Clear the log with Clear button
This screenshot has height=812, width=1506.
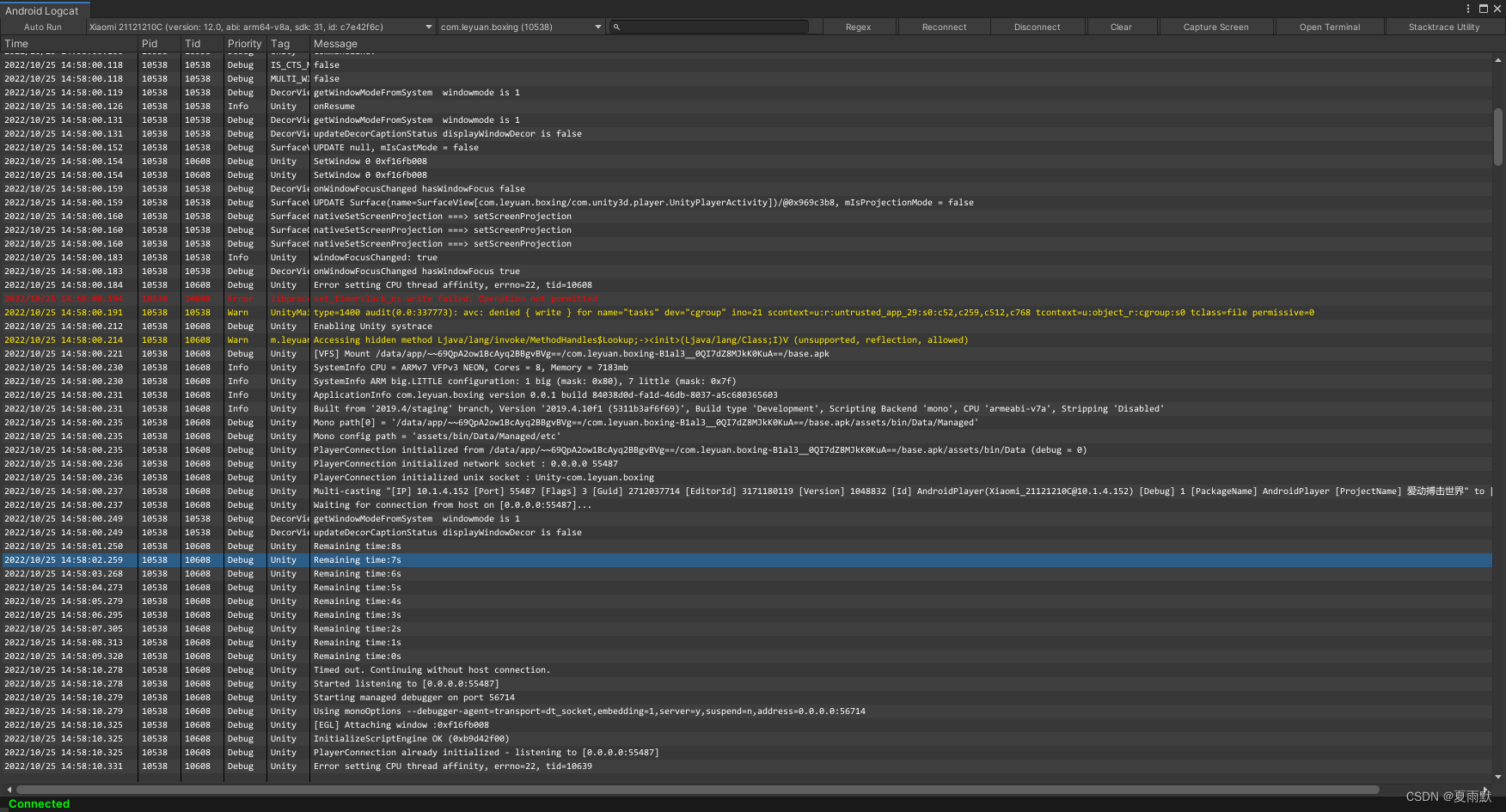coord(1121,27)
